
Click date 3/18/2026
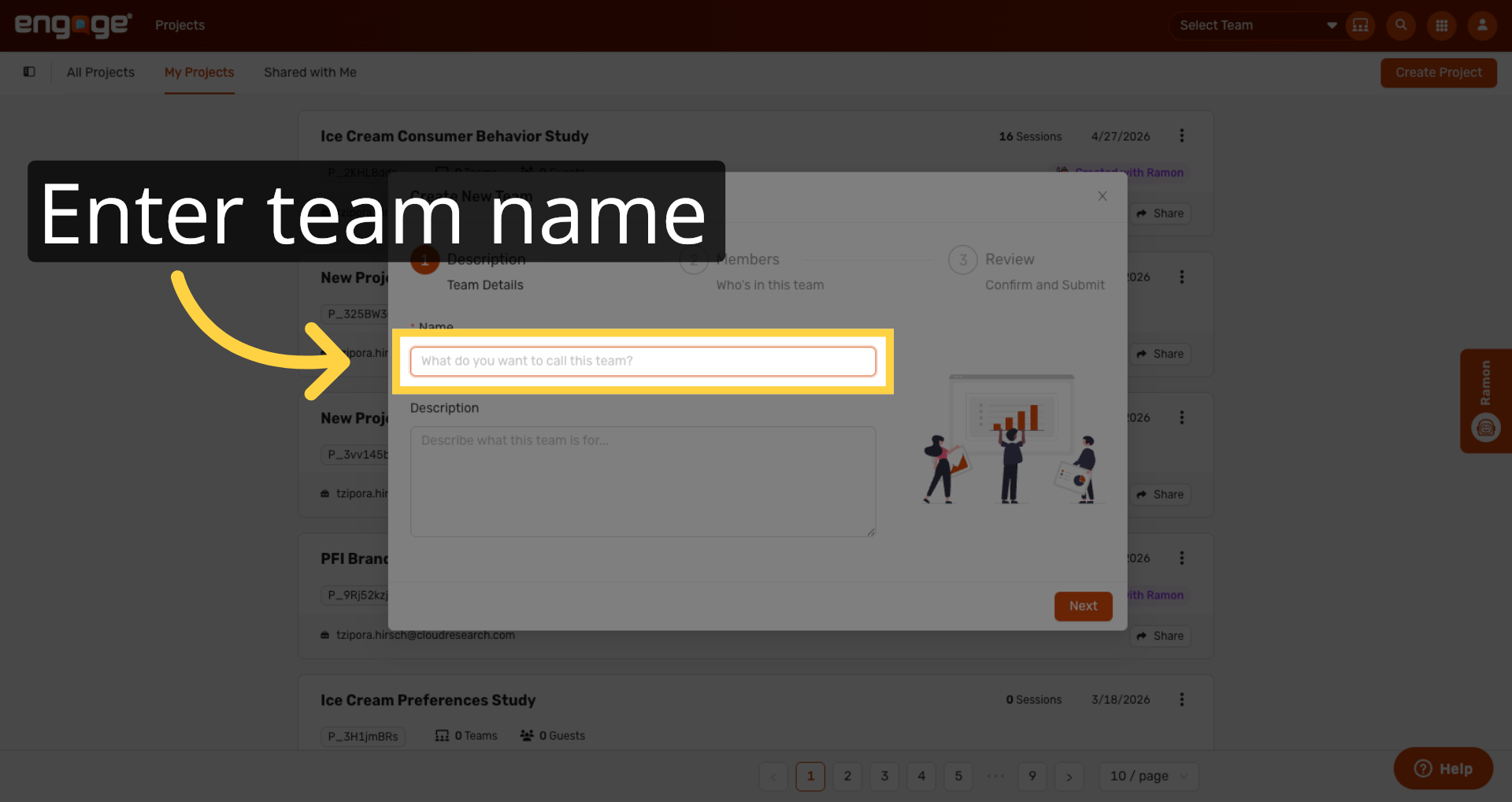point(1120,700)
